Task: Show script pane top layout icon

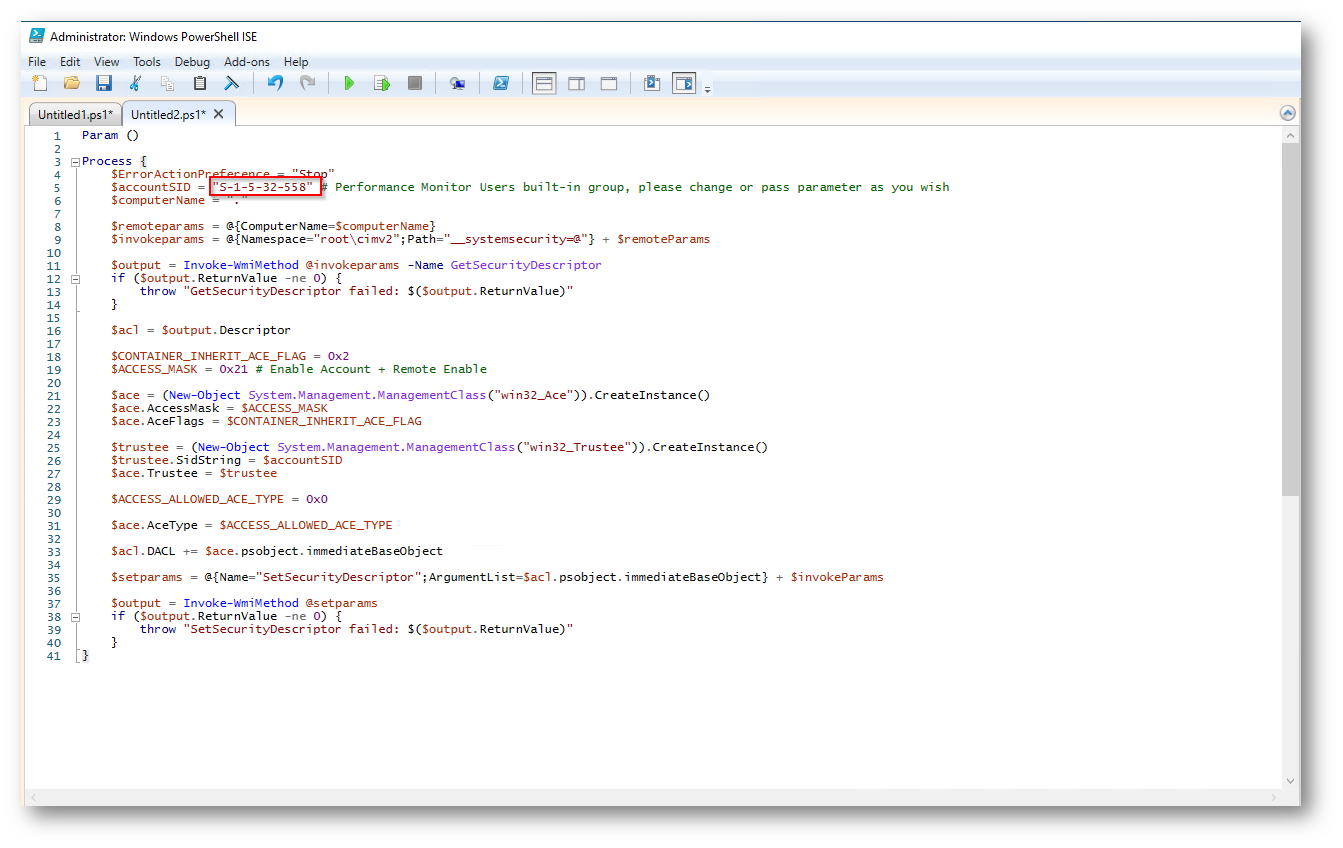Action: tap(544, 83)
